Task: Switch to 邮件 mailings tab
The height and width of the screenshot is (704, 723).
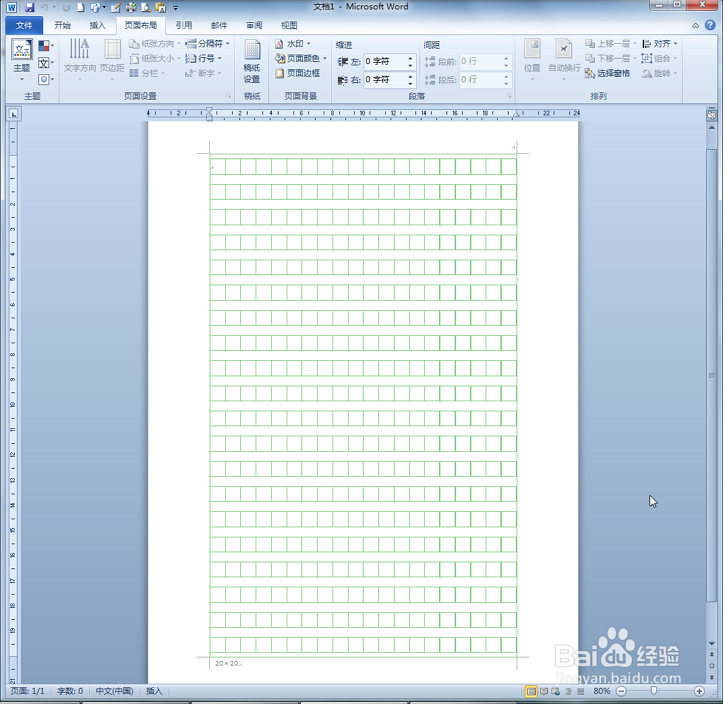Action: pos(219,25)
